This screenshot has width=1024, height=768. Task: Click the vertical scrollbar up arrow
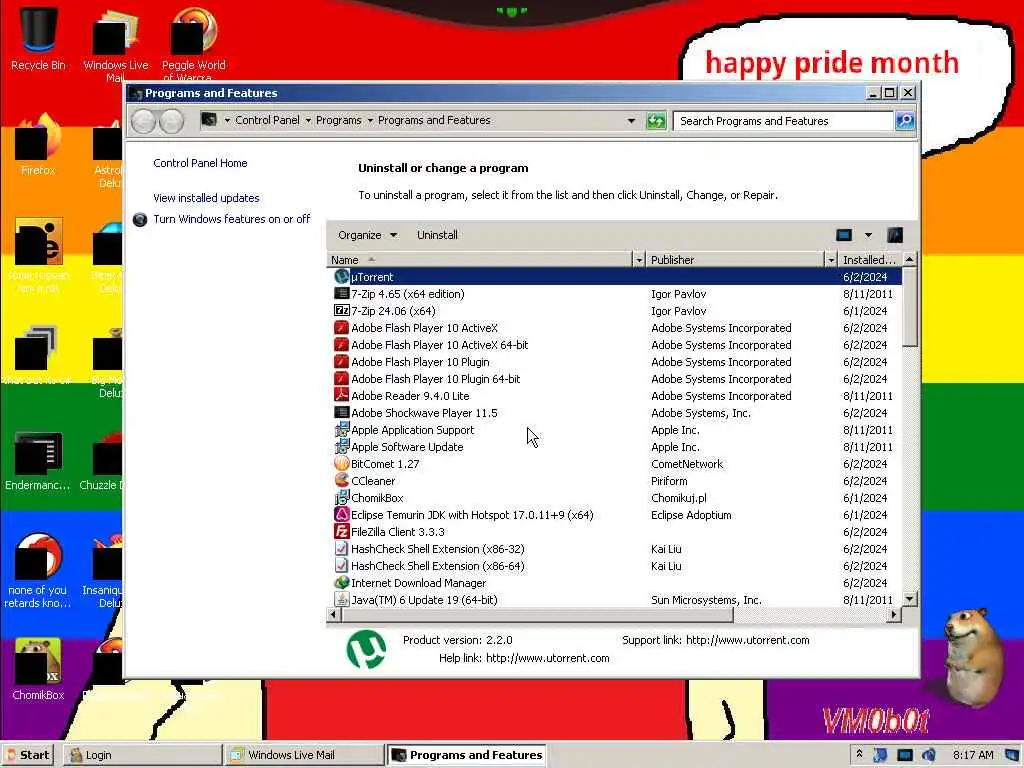coord(909,259)
